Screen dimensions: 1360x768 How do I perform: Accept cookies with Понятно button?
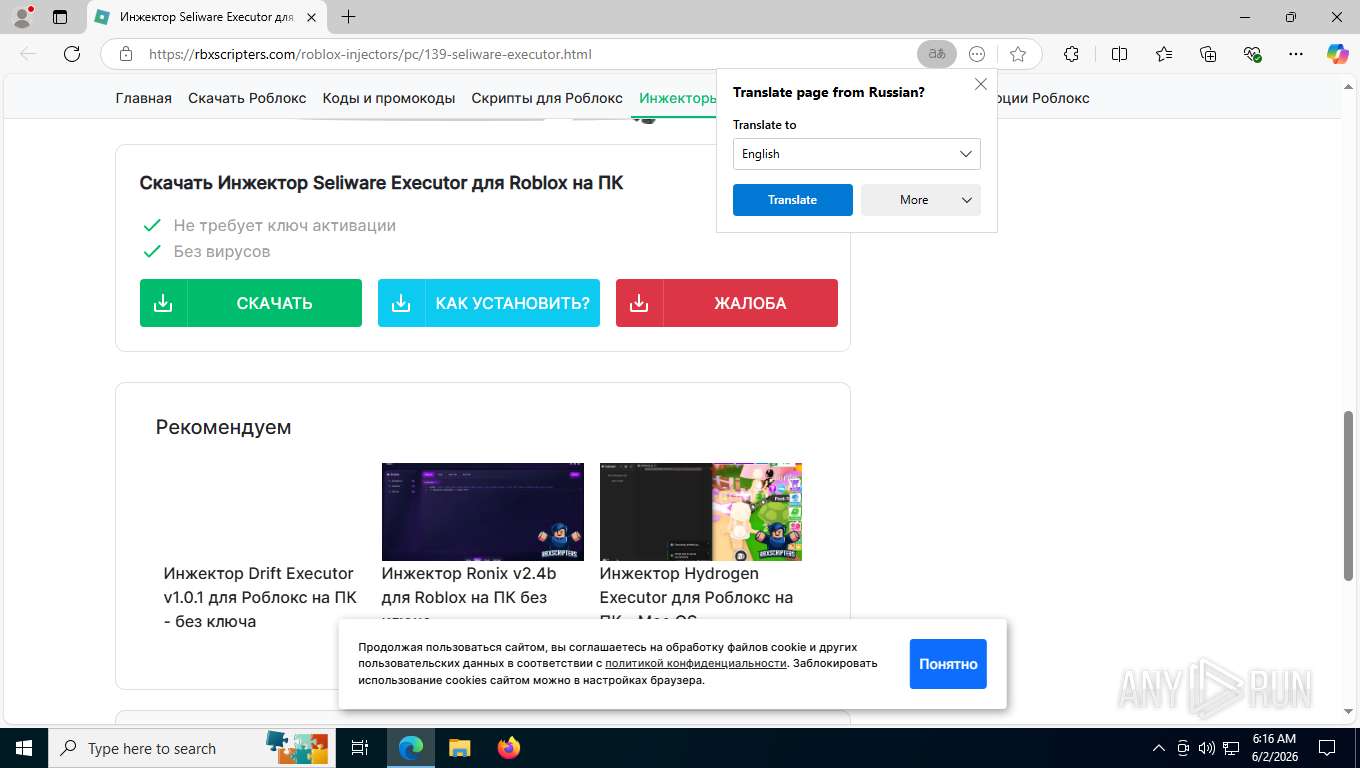pyautogui.click(x=948, y=664)
